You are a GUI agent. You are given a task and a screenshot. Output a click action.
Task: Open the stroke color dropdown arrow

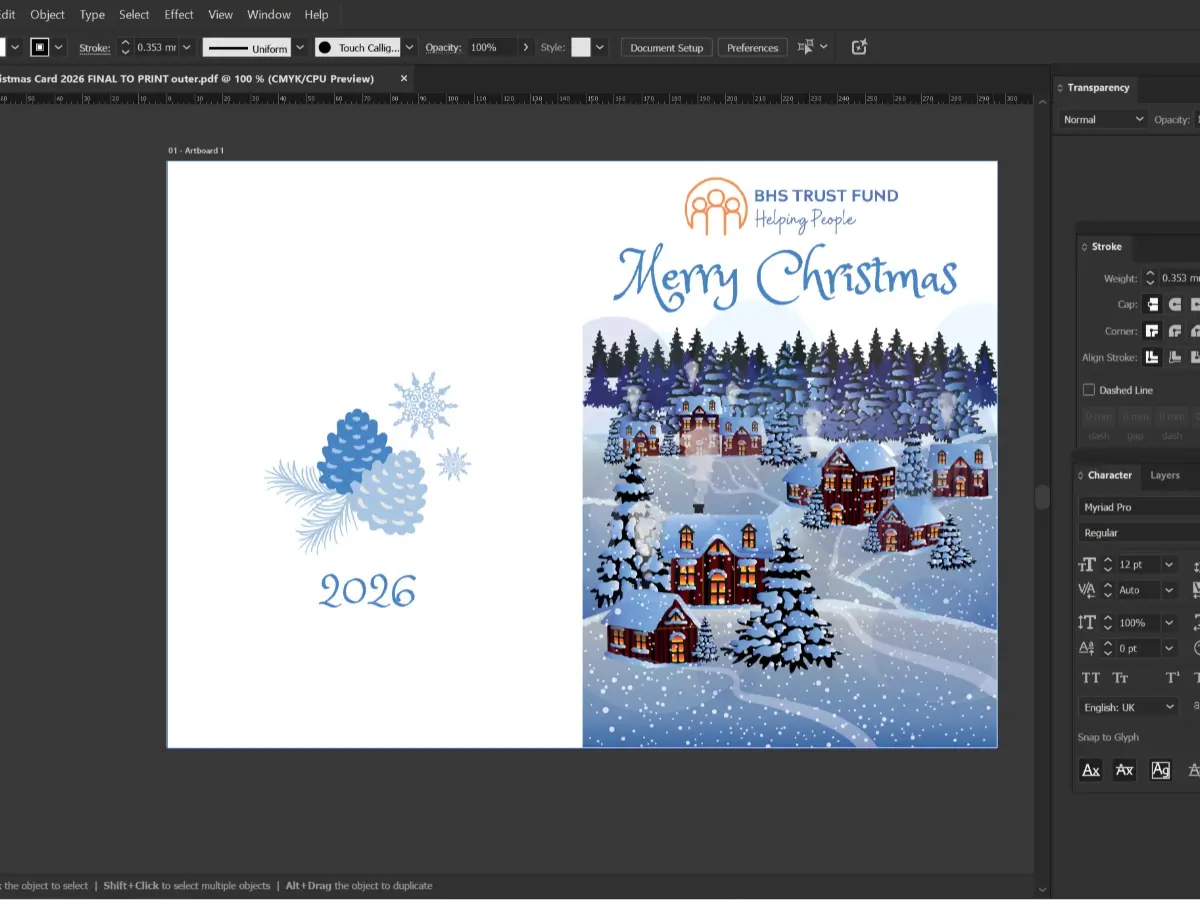coord(59,47)
